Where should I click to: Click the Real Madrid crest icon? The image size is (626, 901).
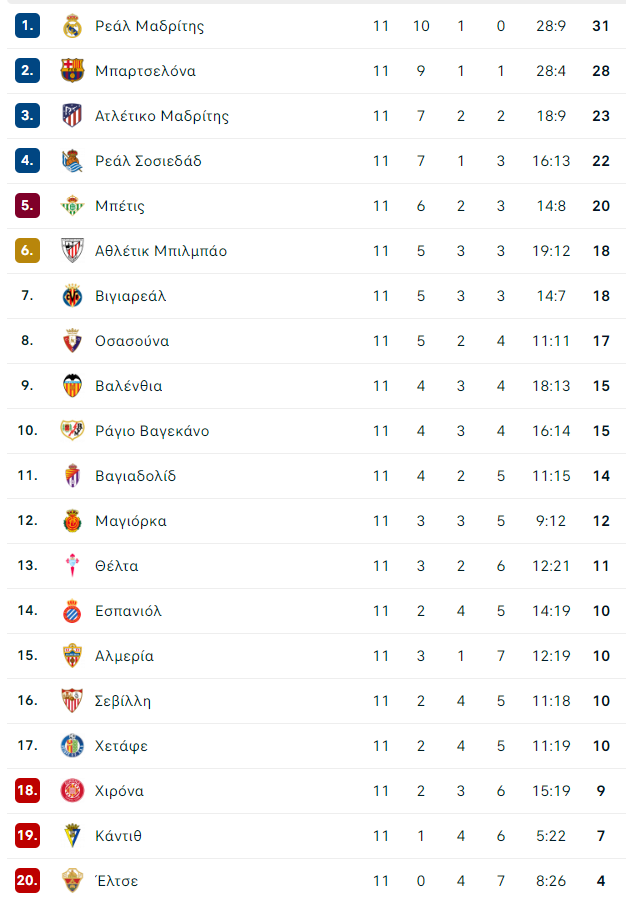(x=72, y=26)
